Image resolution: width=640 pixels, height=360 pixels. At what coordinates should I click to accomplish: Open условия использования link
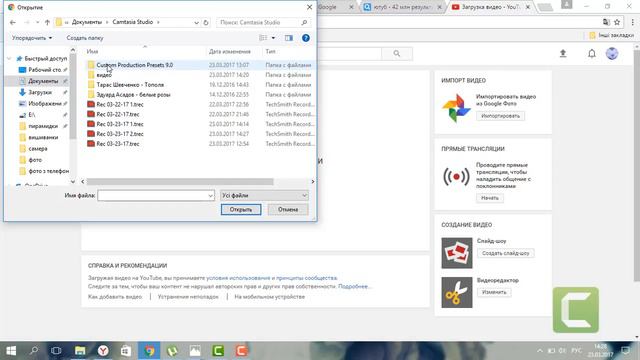238,278
